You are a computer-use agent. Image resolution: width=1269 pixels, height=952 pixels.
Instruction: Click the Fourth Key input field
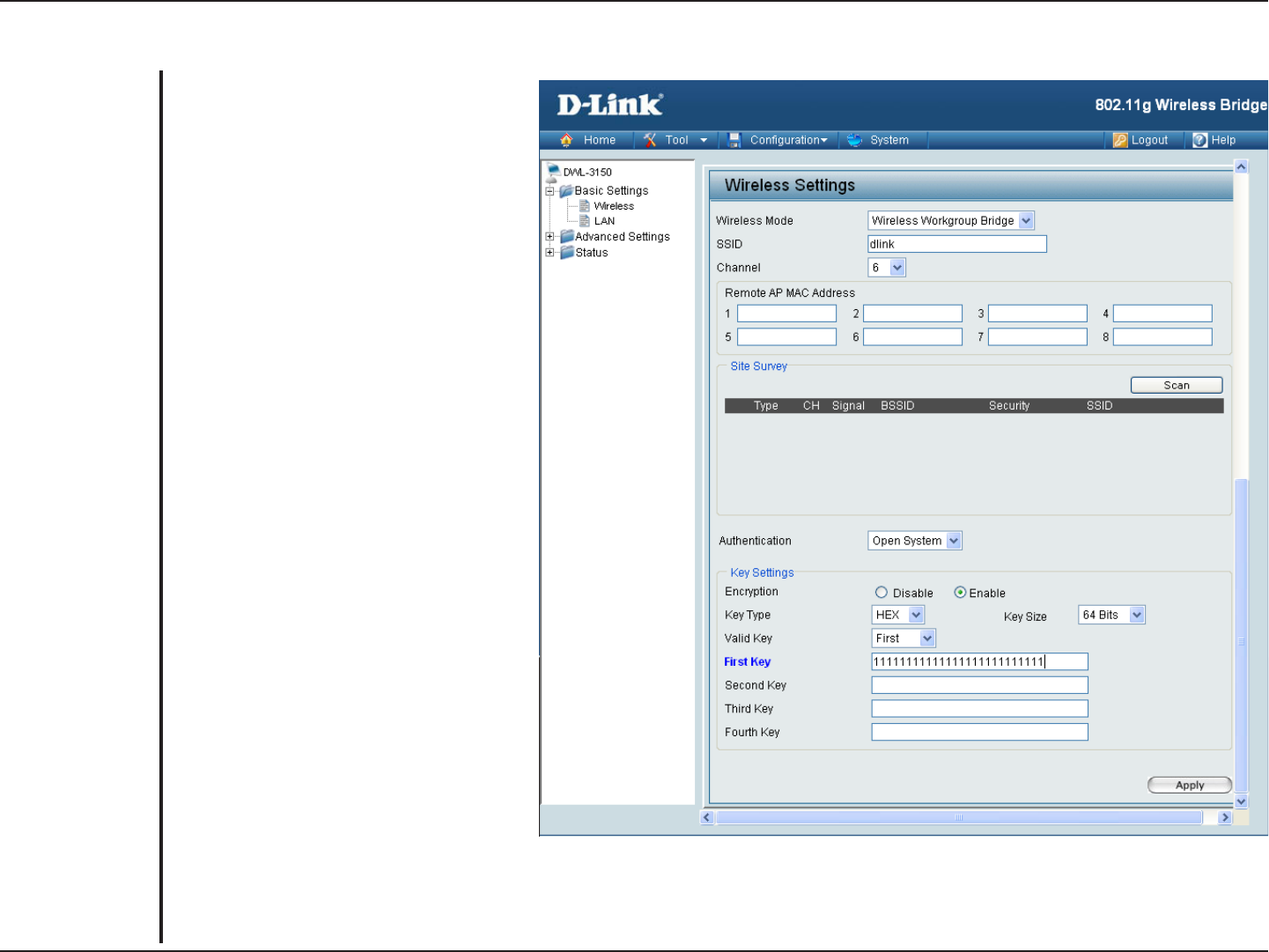click(979, 732)
